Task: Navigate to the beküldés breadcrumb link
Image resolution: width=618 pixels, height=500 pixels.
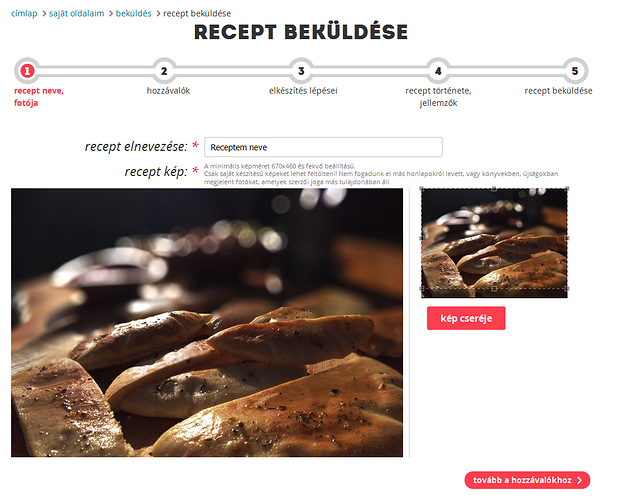Action: [134, 13]
